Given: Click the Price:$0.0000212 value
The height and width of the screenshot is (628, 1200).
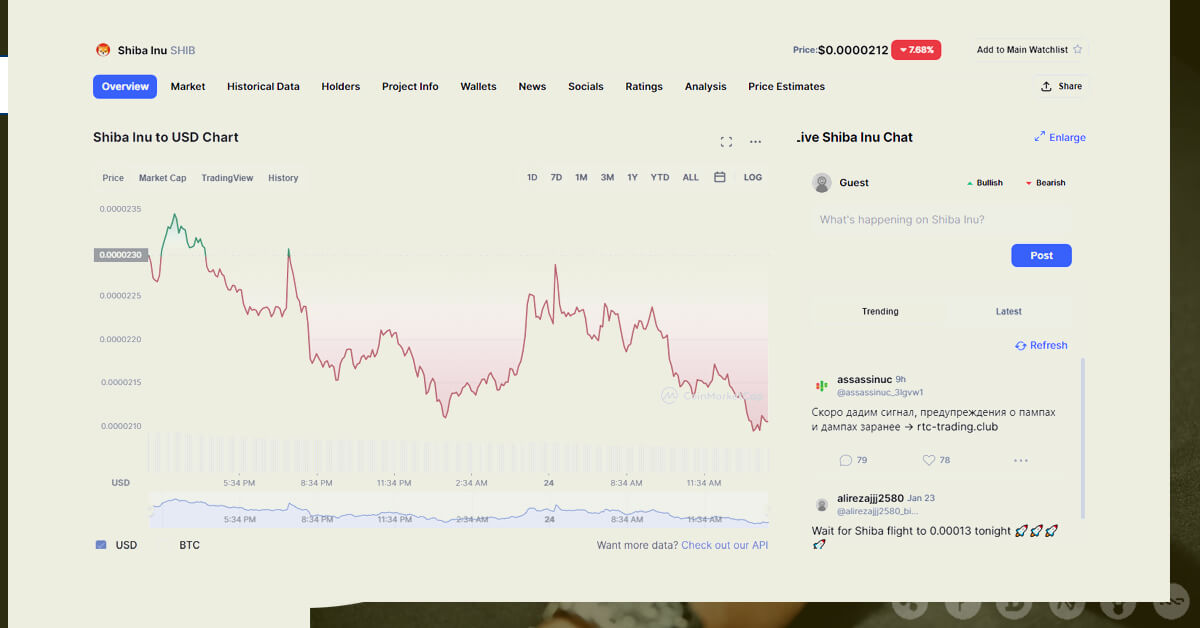Looking at the screenshot, I should pyautogui.click(x=840, y=50).
